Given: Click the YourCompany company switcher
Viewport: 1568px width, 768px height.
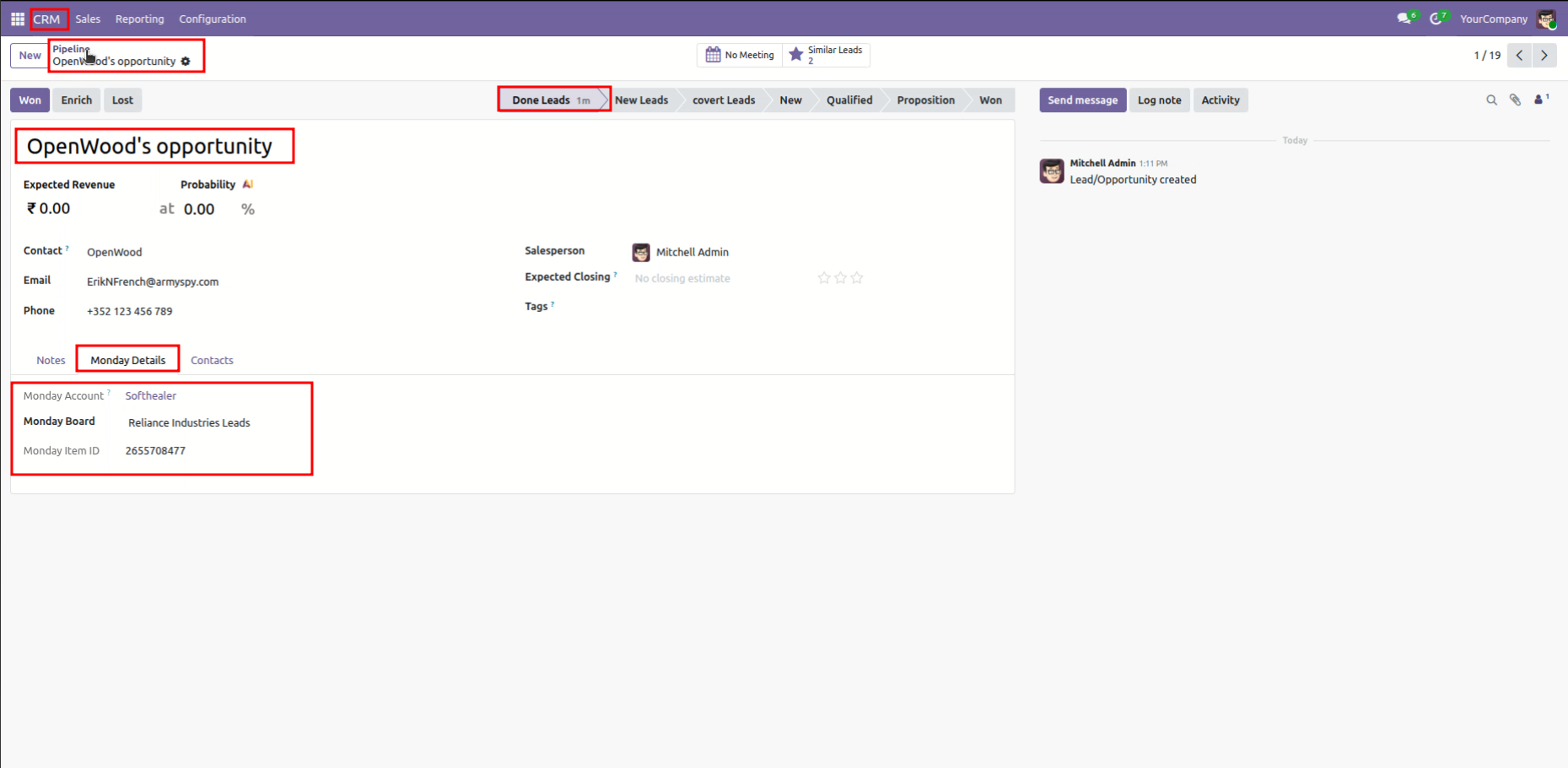Looking at the screenshot, I should click(x=1493, y=19).
